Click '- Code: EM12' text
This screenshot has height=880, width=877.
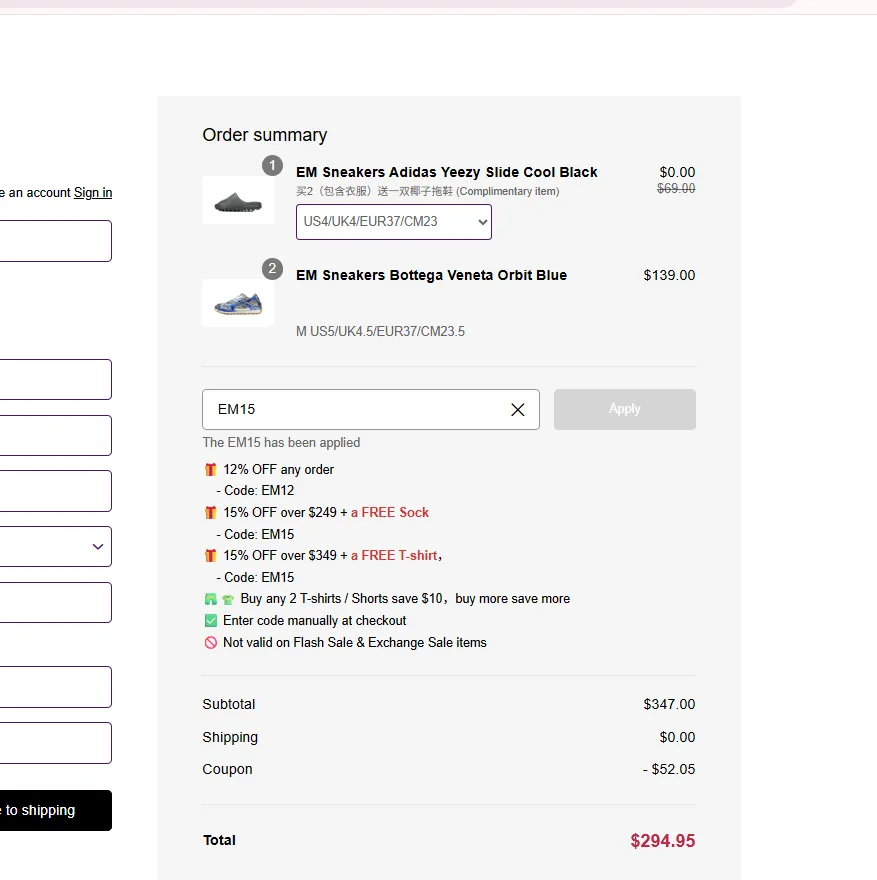tap(255, 491)
